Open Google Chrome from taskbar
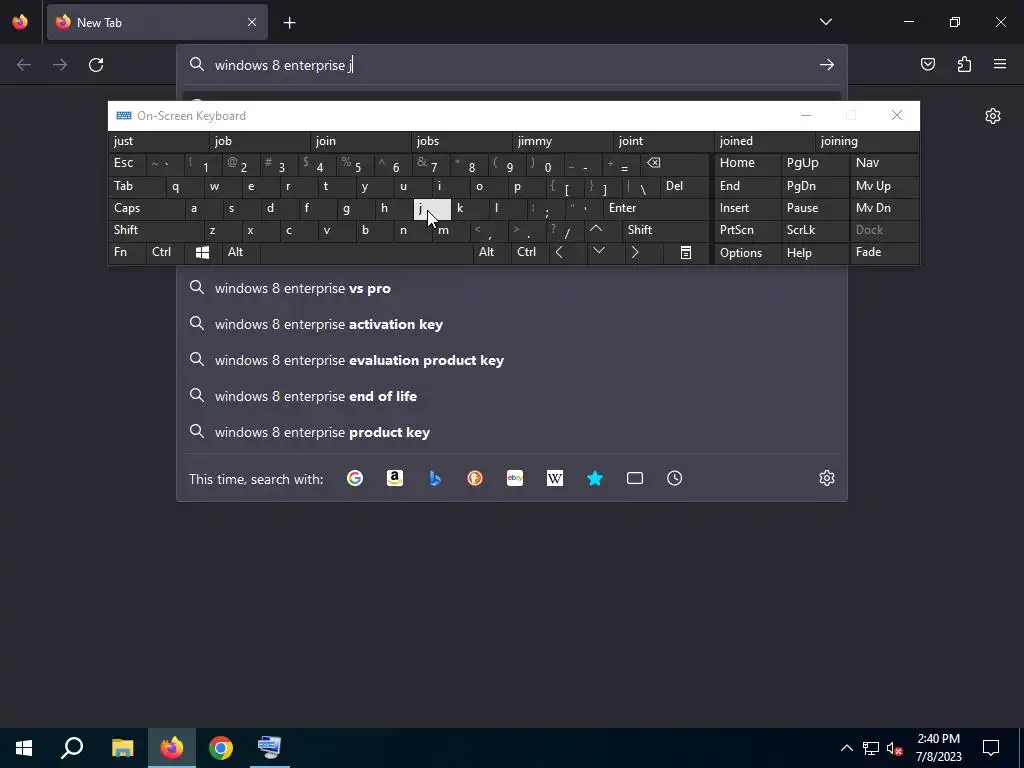Screen dimensions: 1024x768 coord(221,748)
